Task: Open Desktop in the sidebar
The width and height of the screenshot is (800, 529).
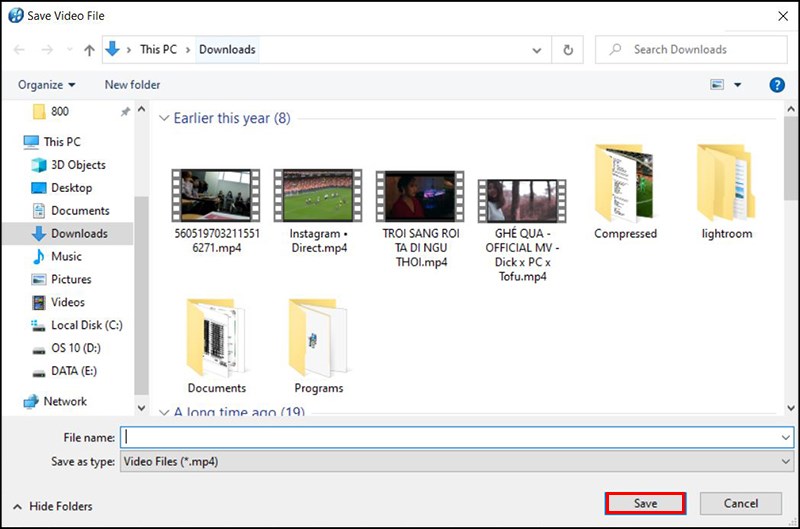Action: pos(62,188)
